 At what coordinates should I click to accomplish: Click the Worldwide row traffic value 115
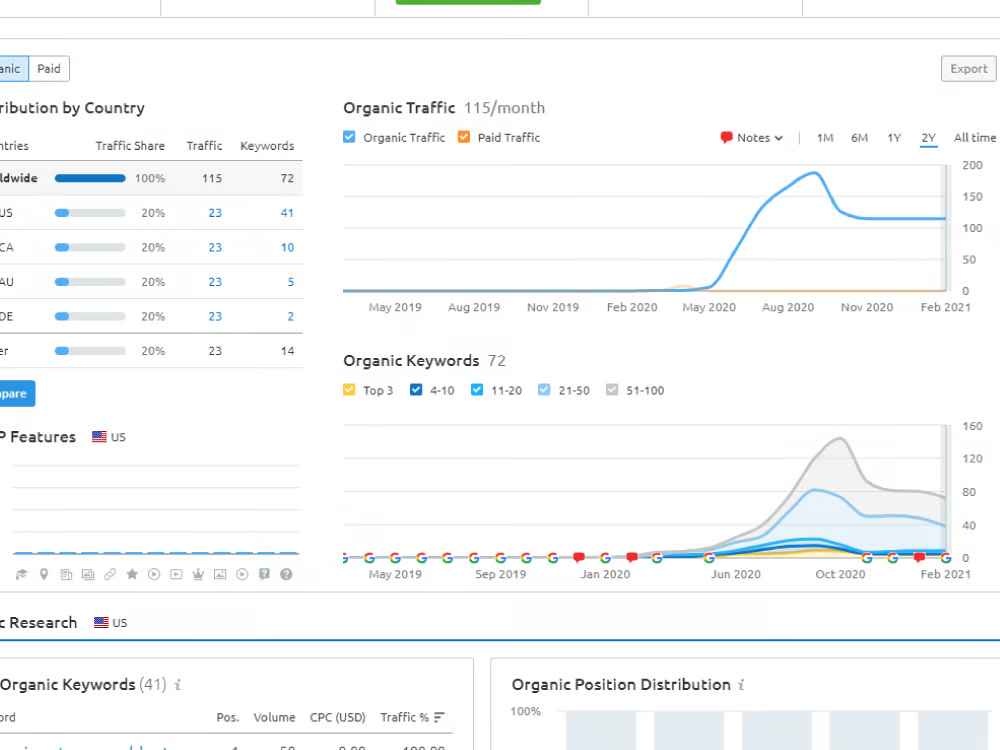212,179
